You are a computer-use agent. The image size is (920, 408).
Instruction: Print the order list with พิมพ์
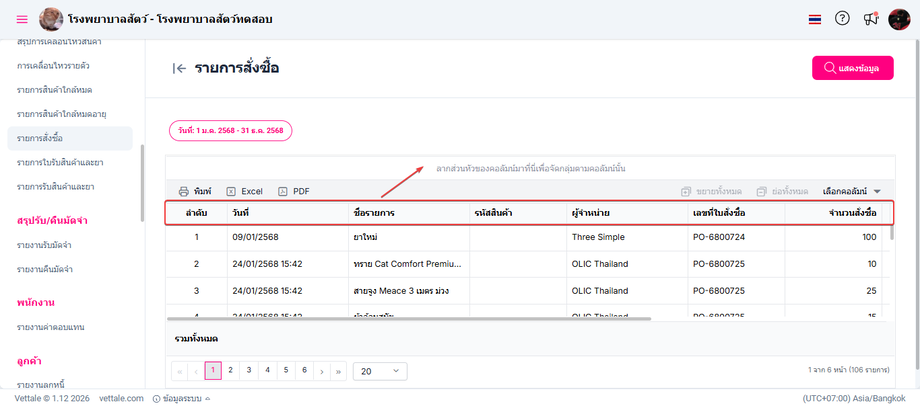coord(195,191)
